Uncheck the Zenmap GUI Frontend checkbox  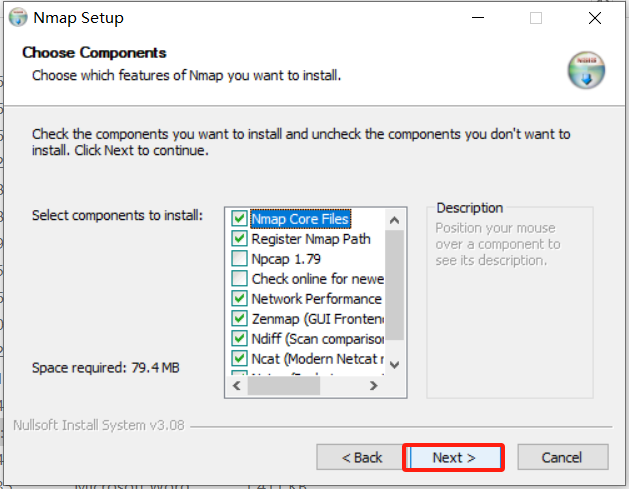click(x=239, y=318)
